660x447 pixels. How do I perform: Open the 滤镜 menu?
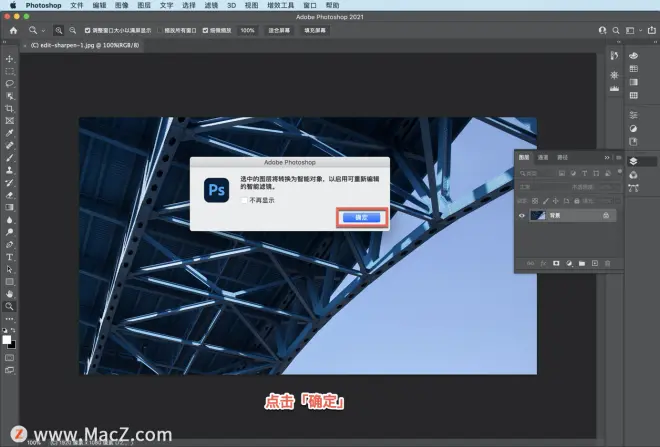point(211,5)
